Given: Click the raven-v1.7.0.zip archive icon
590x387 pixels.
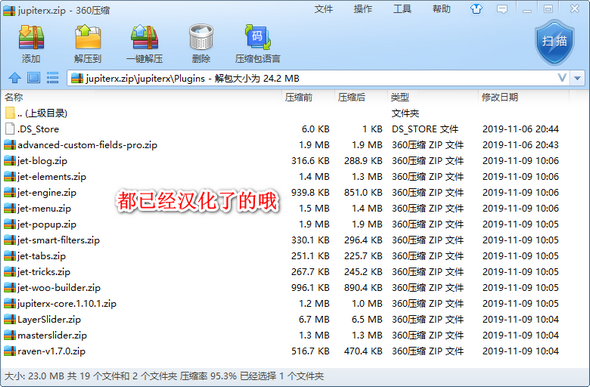Looking at the screenshot, I should click(x=10, y=351).
